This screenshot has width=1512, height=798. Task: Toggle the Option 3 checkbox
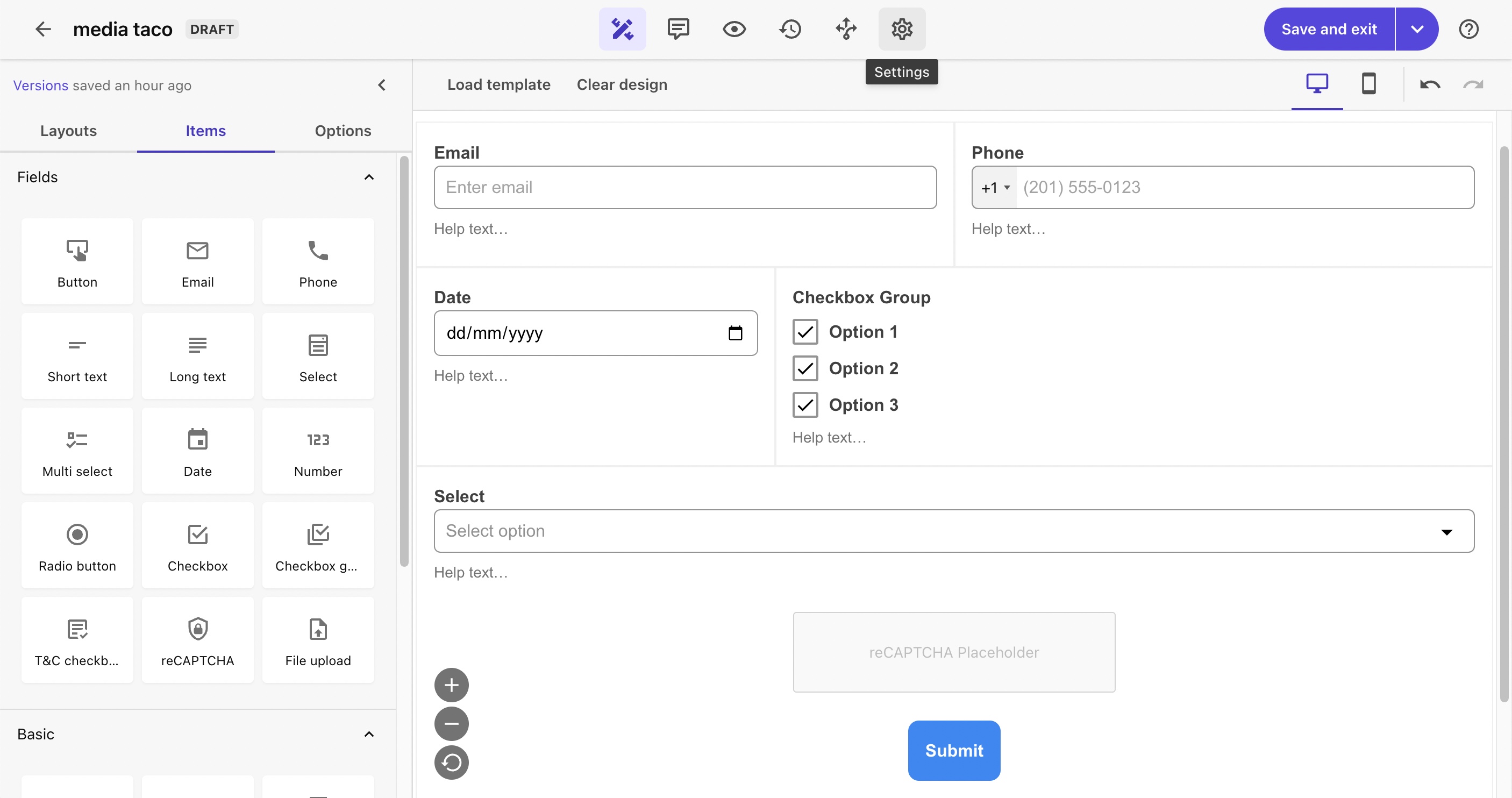[805, 404]
